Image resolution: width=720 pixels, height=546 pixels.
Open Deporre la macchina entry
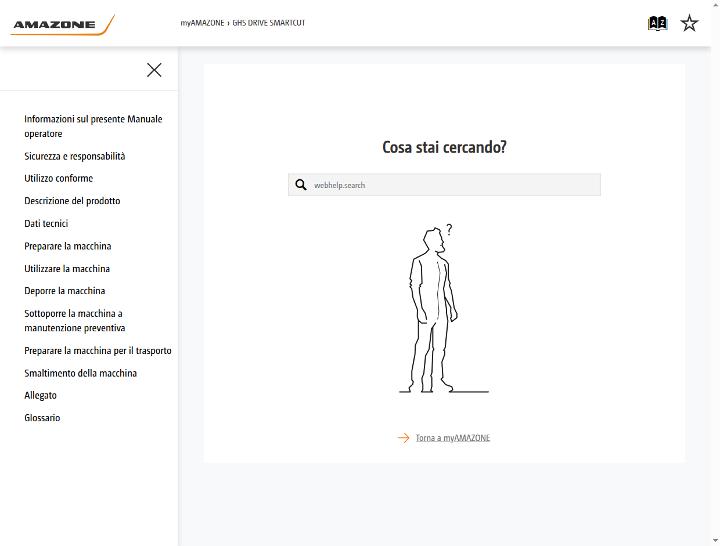click(x=65, y=291)
